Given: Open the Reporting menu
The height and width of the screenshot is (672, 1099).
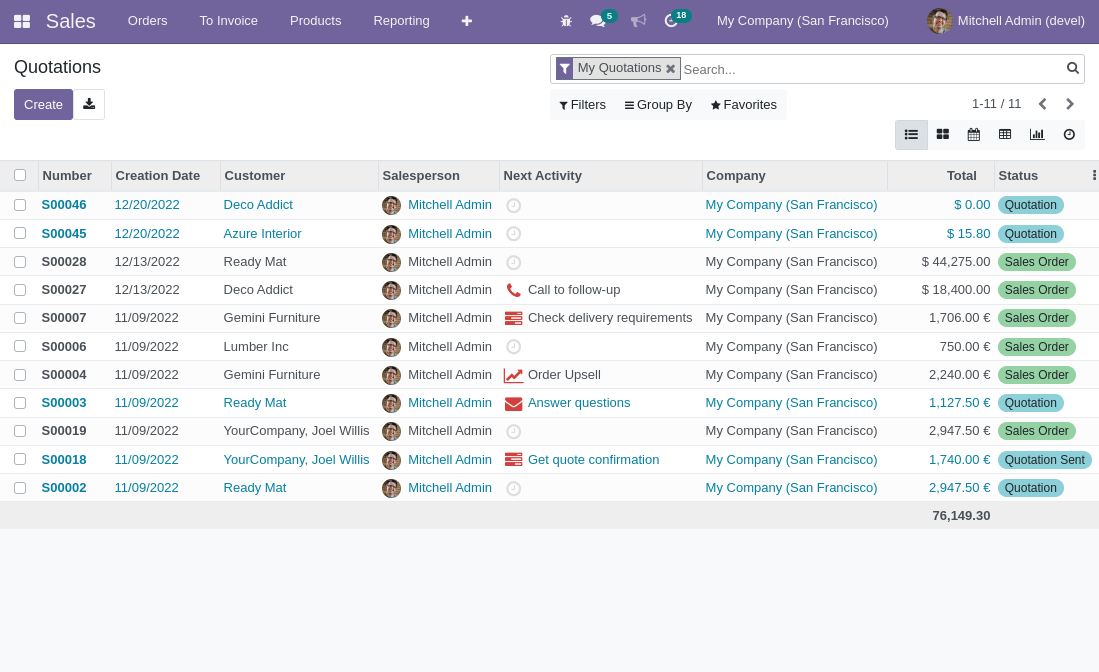Looking at the screenshot, I should 401,21.
